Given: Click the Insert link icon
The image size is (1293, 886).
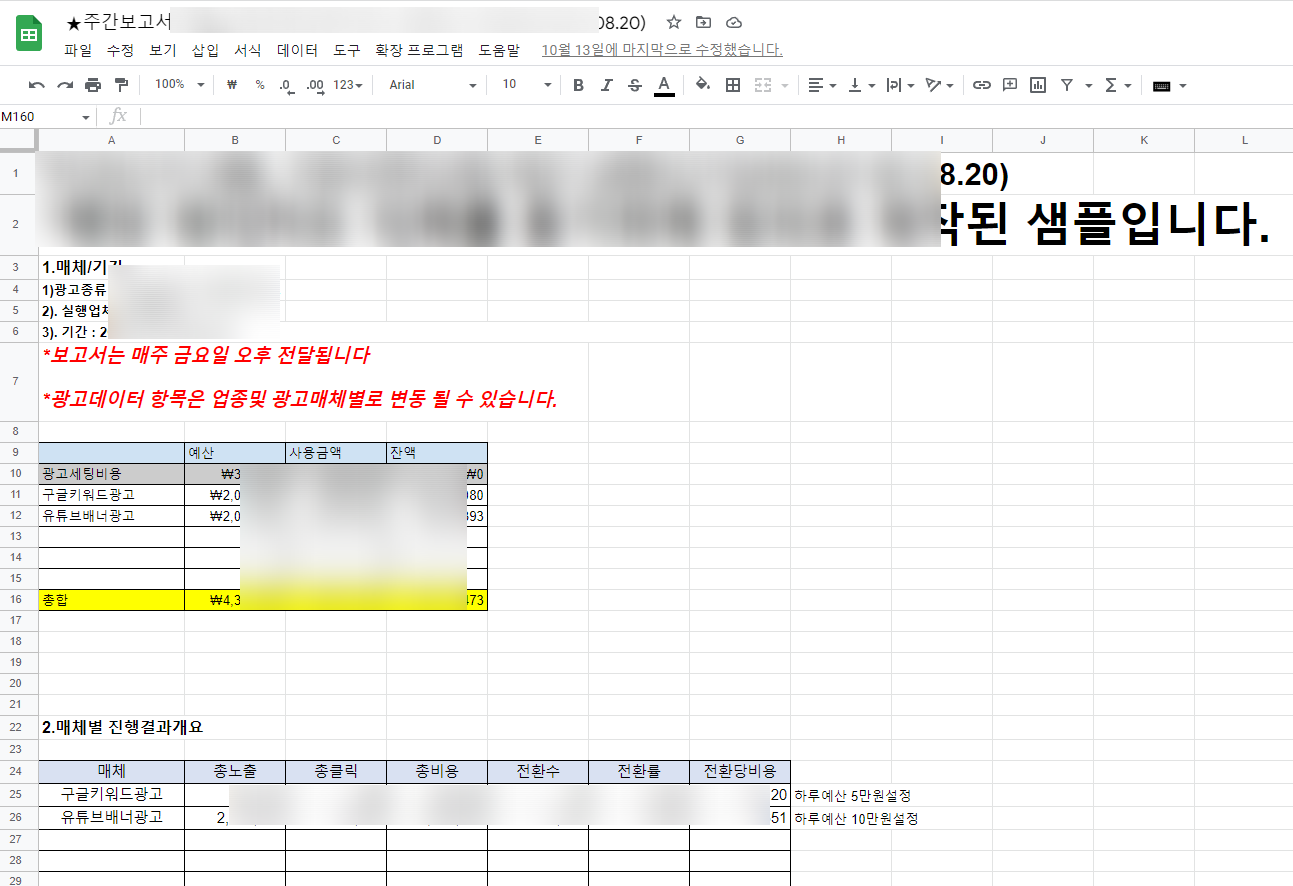Looking at the screenshot, I should (982, 85).
